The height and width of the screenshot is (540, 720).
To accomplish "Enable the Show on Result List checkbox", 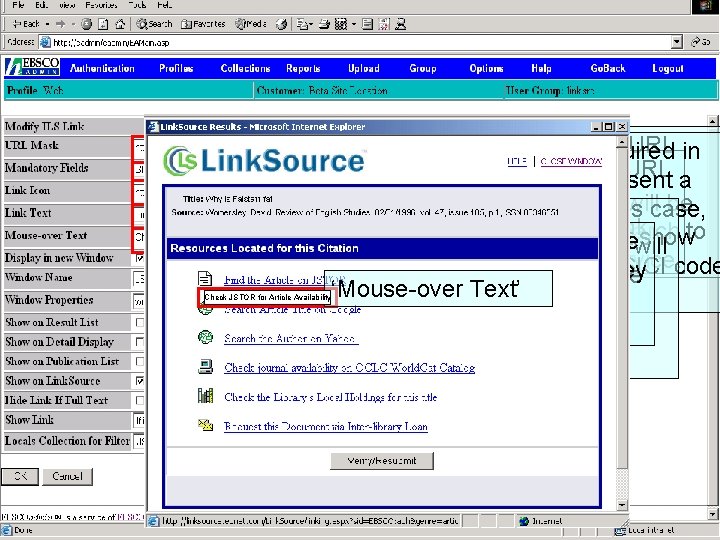I will tap(140, 322).
